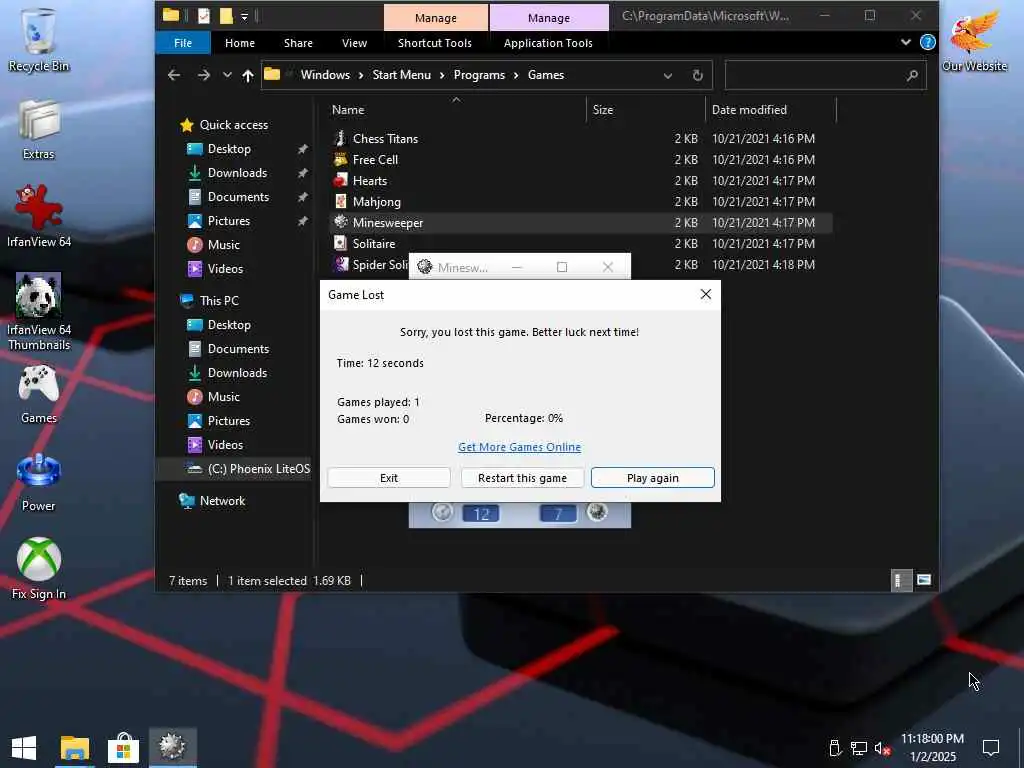Click Restart this game button

click(x=522, y=477)
